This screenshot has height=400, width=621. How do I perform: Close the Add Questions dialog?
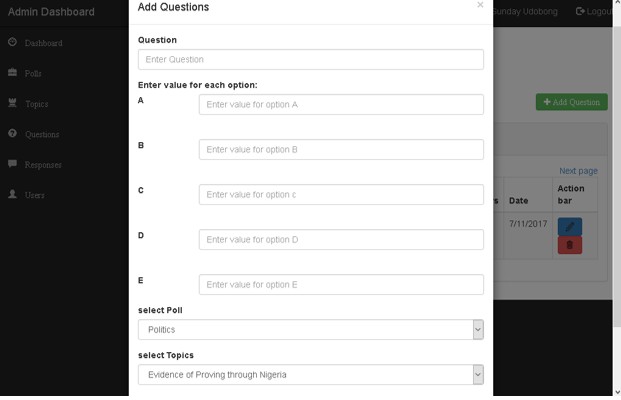pyautogui.click(x=480, y=5)
